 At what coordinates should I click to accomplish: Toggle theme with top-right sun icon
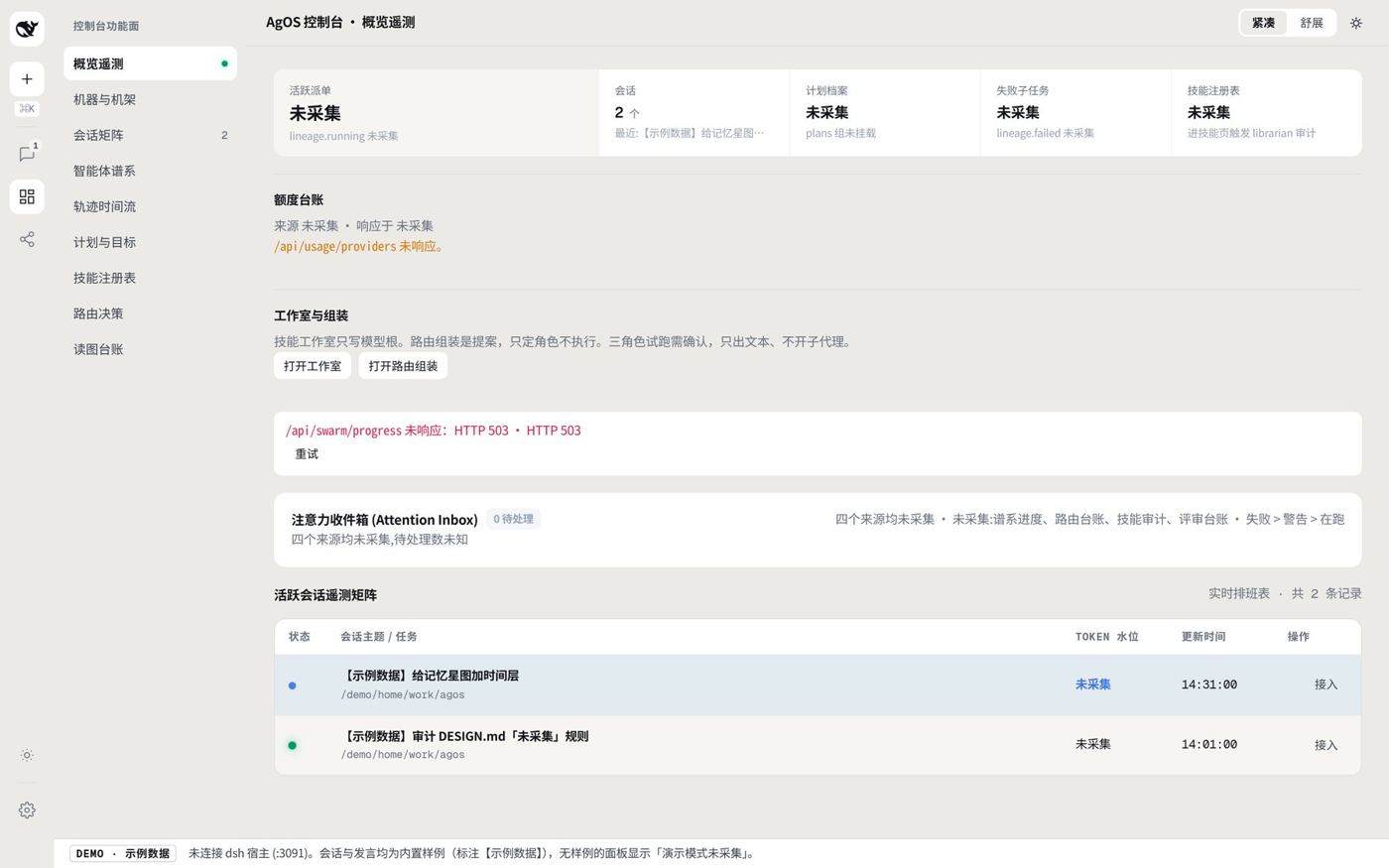pos(1356,23)
